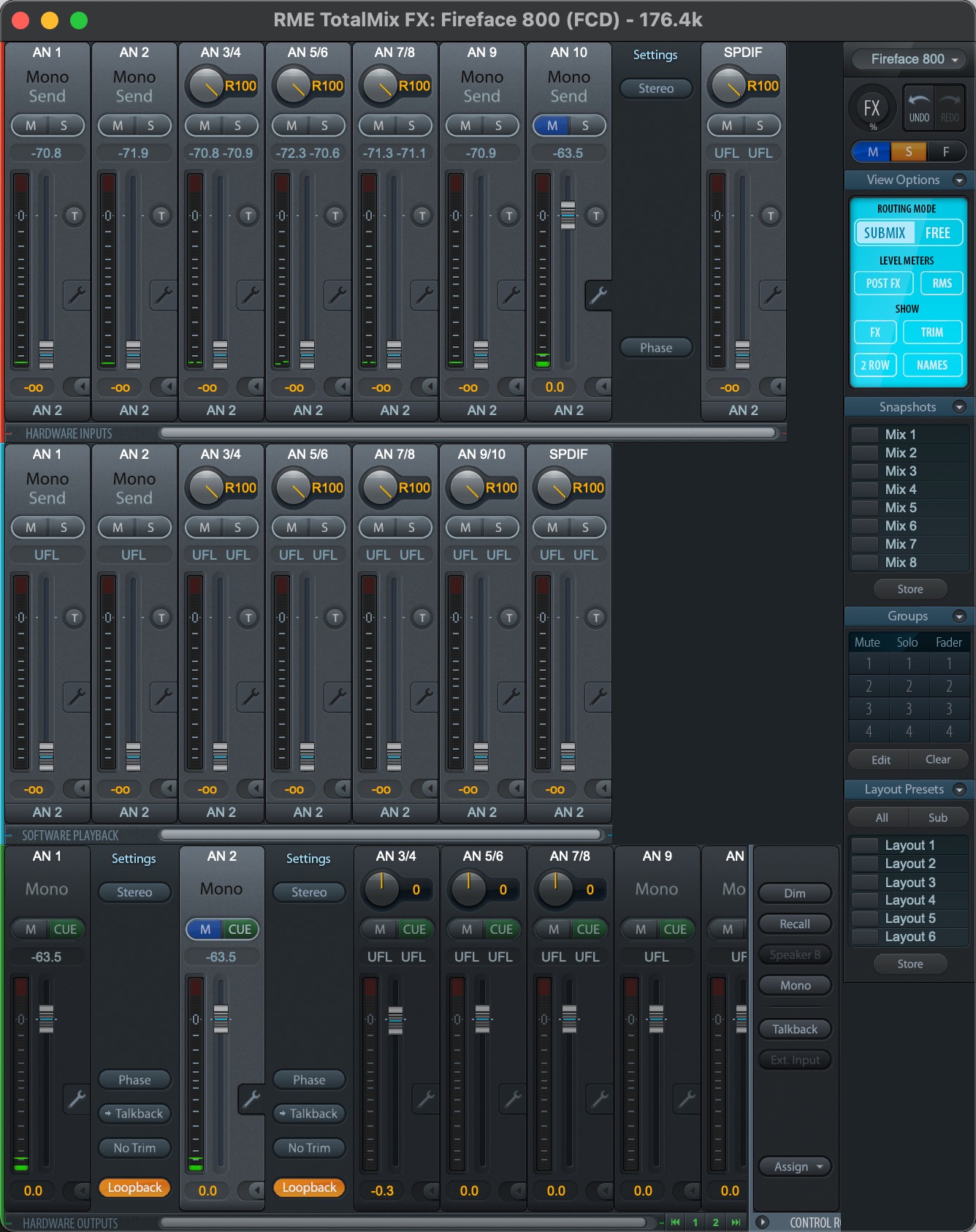Image resolution: width=976 pixels, height=1232 pixels.
Task: Collapse AN 10 input with arrow icon
Action: tap(602, 387)
